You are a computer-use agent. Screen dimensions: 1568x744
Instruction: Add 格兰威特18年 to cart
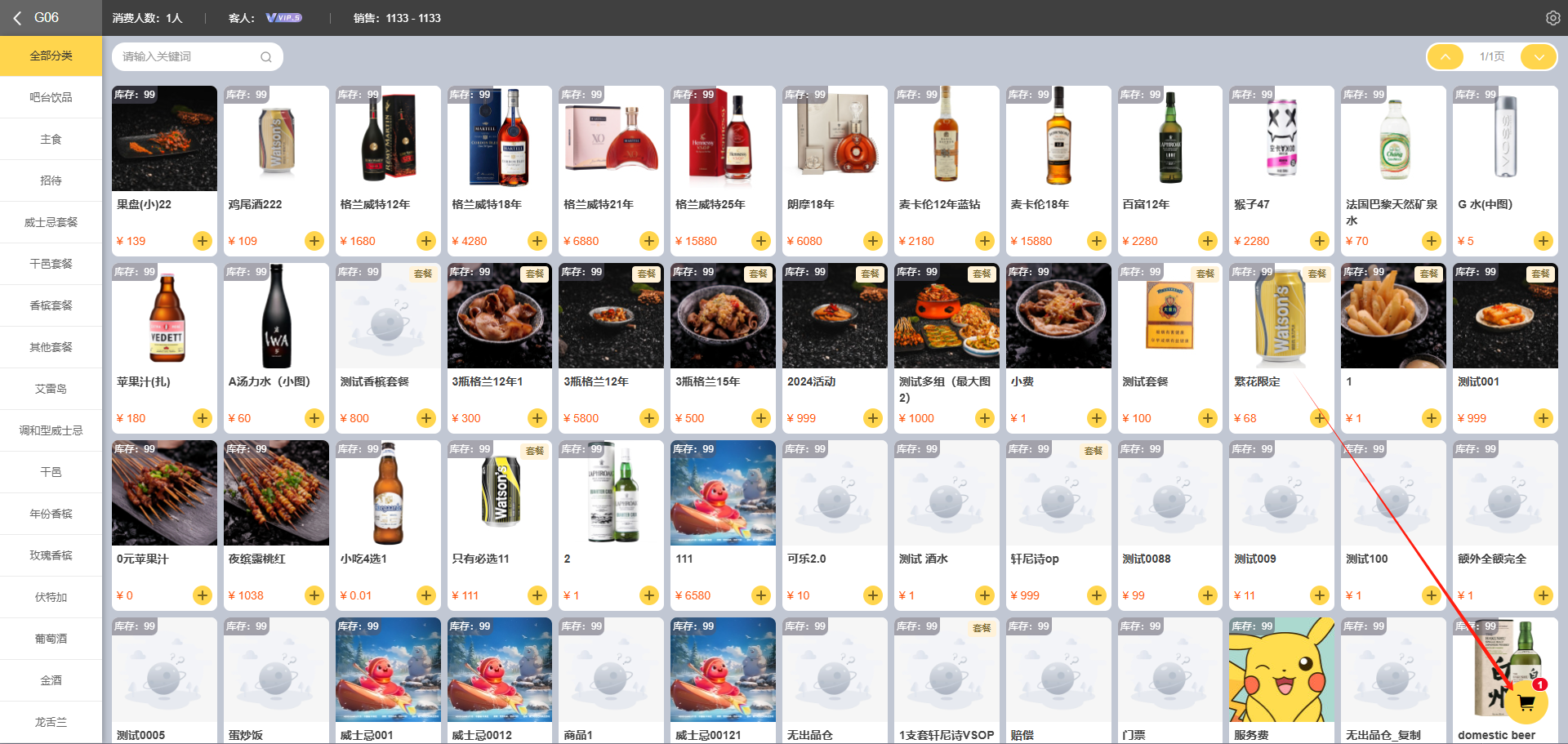point(537,241)
